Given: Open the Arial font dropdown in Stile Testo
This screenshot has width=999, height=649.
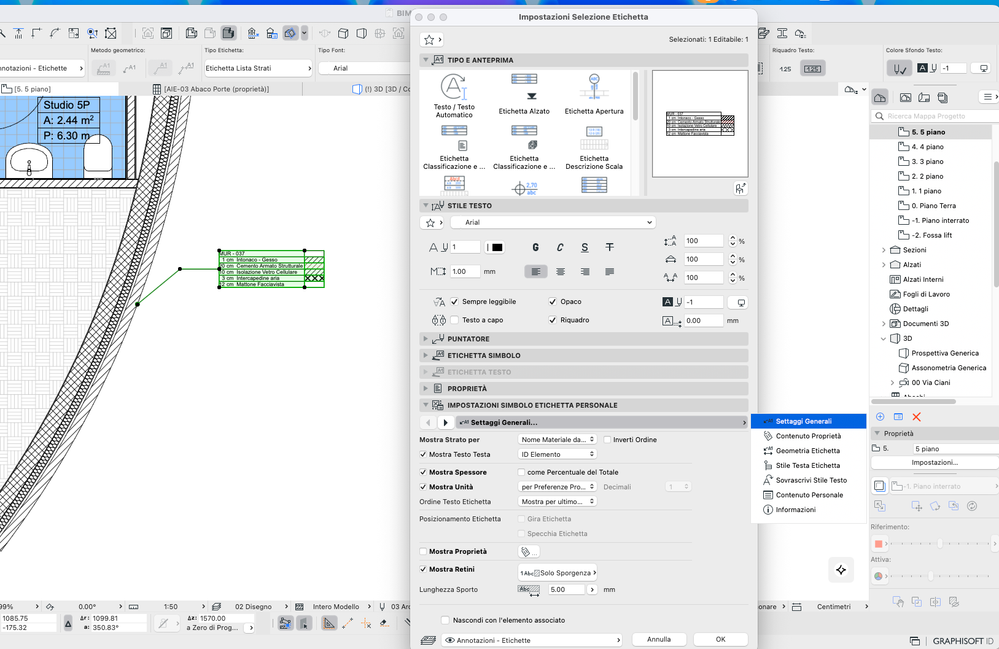Looking at the screenshot, I should click(552, 222).
